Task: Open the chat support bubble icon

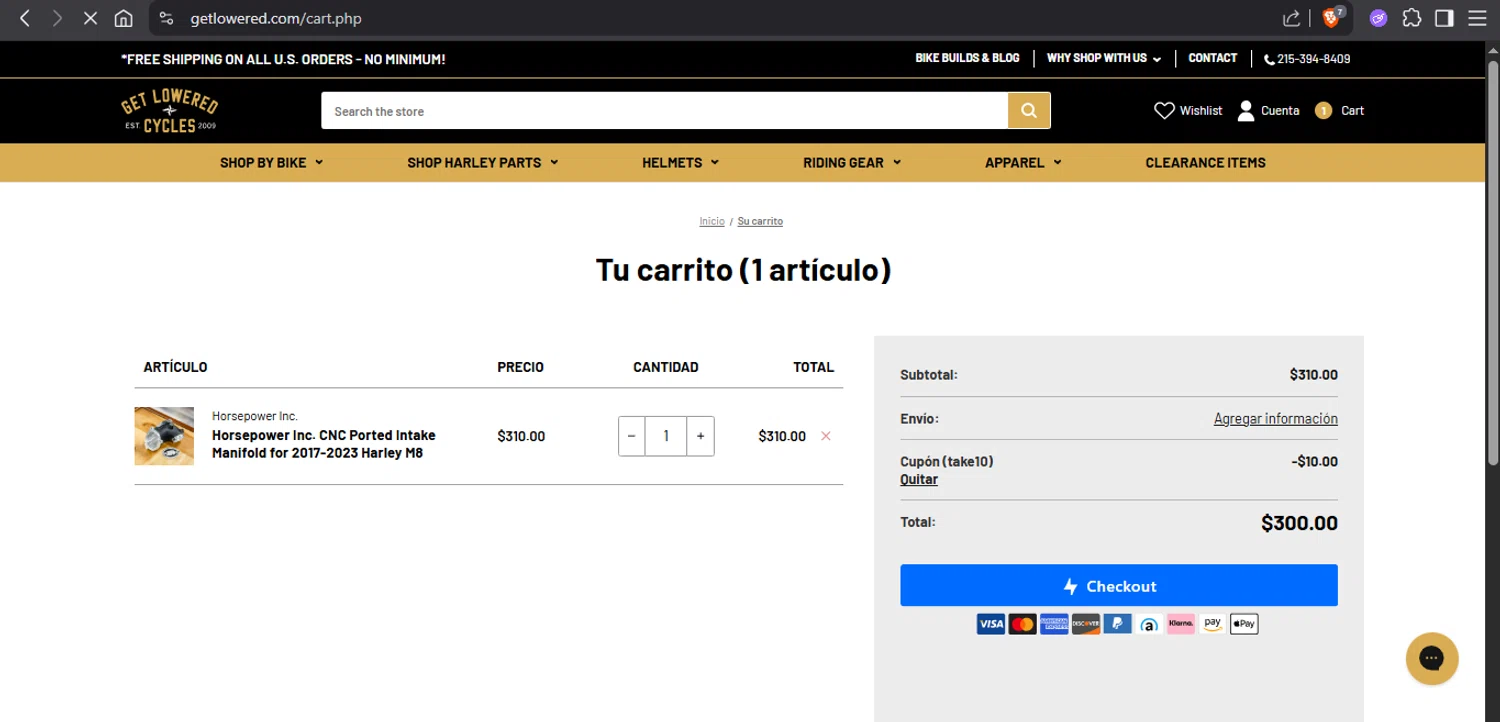Action: tap(1432, 658)
